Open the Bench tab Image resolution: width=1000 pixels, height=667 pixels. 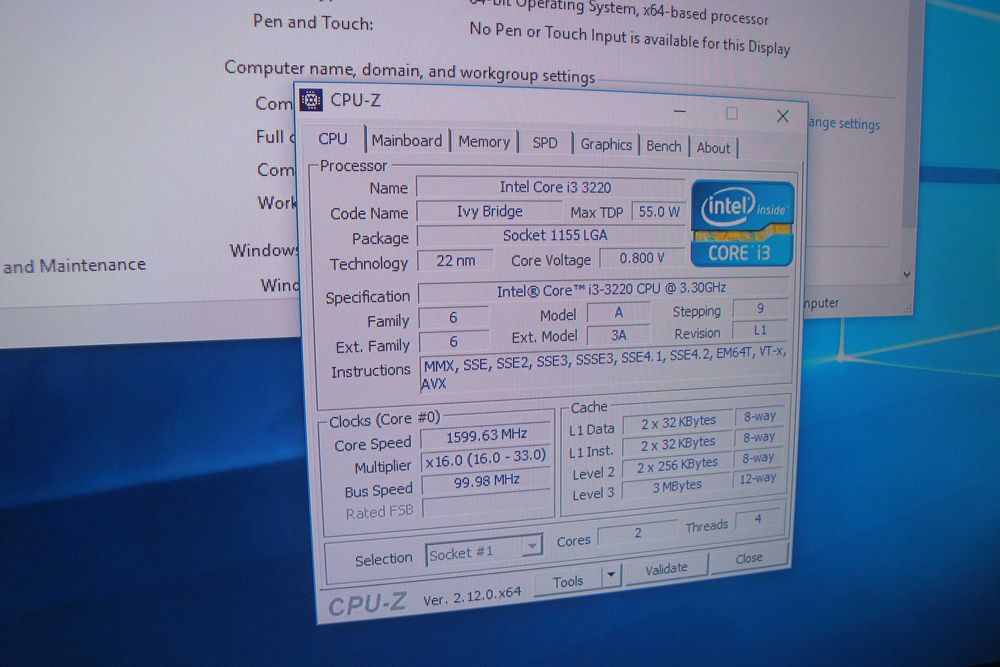[663, 146]
